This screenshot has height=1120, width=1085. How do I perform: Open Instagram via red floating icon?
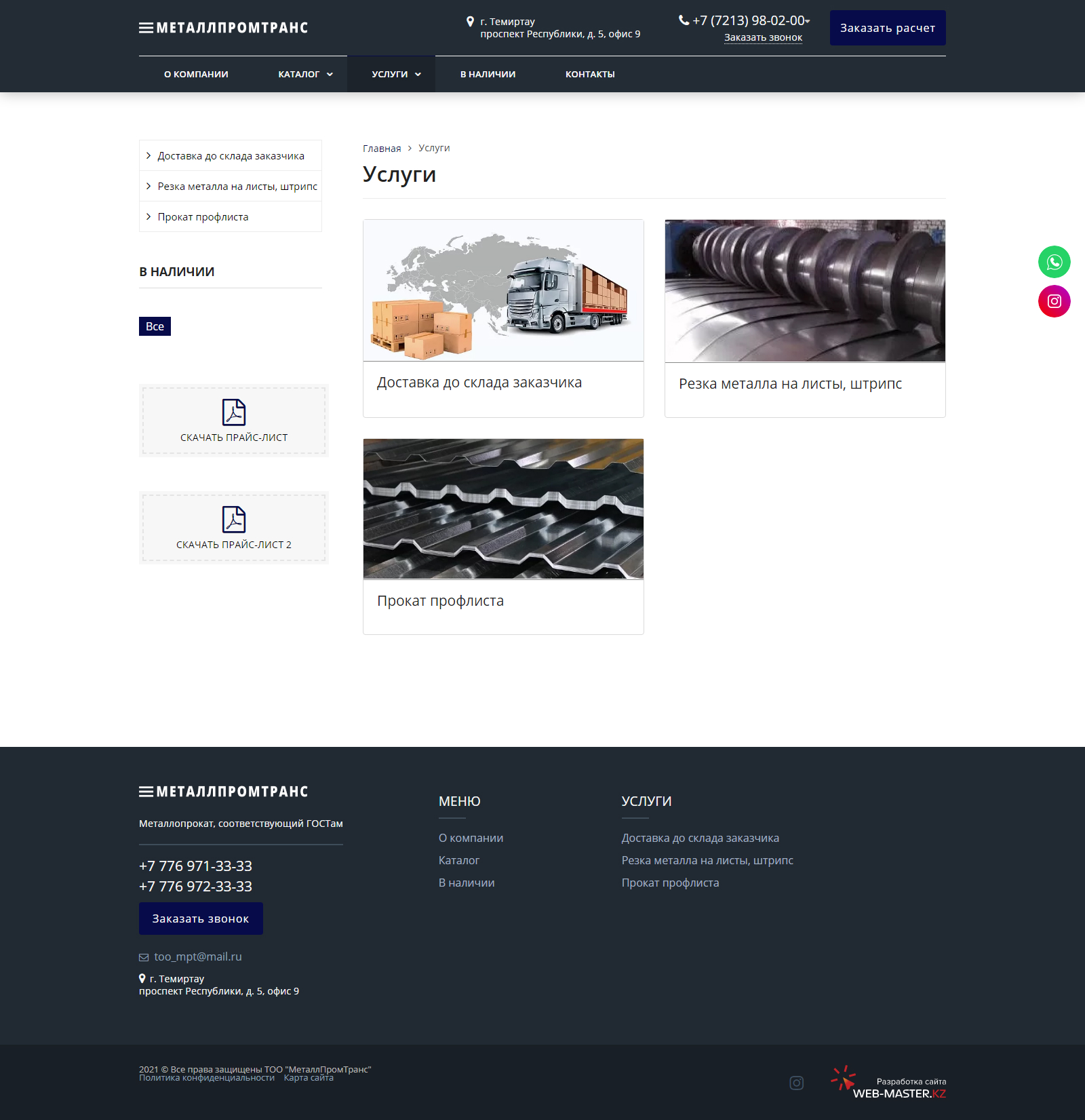coord(1054,301)
